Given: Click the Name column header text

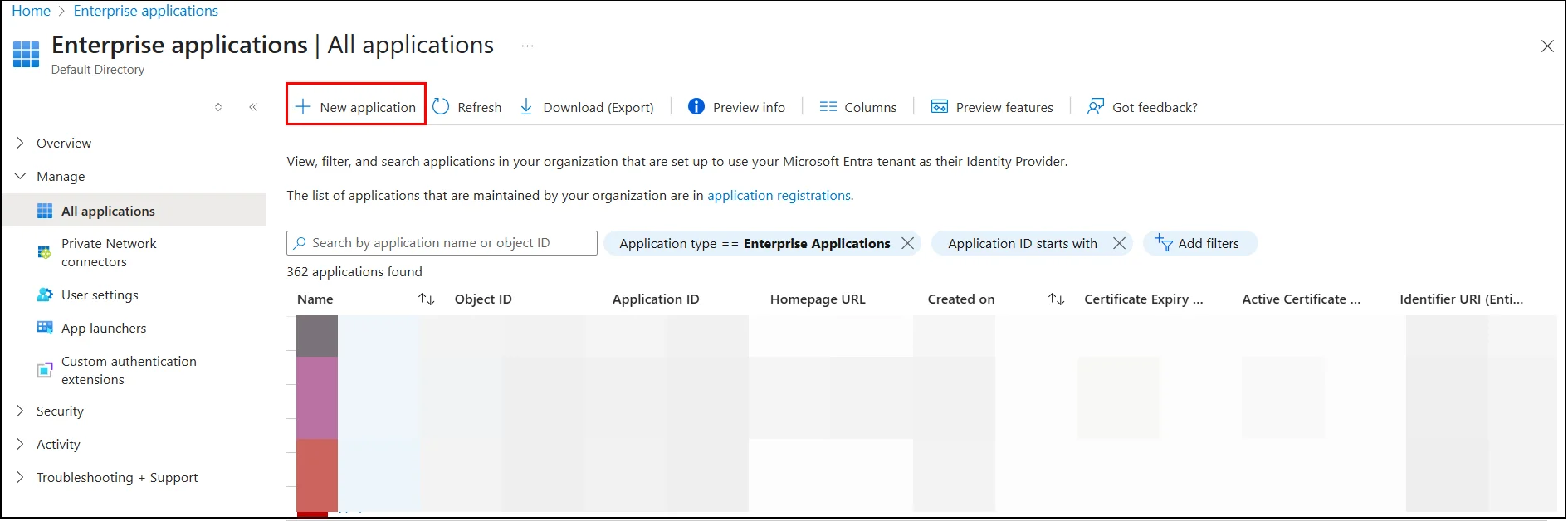Looking at the screenshot, I should (315, 299).
